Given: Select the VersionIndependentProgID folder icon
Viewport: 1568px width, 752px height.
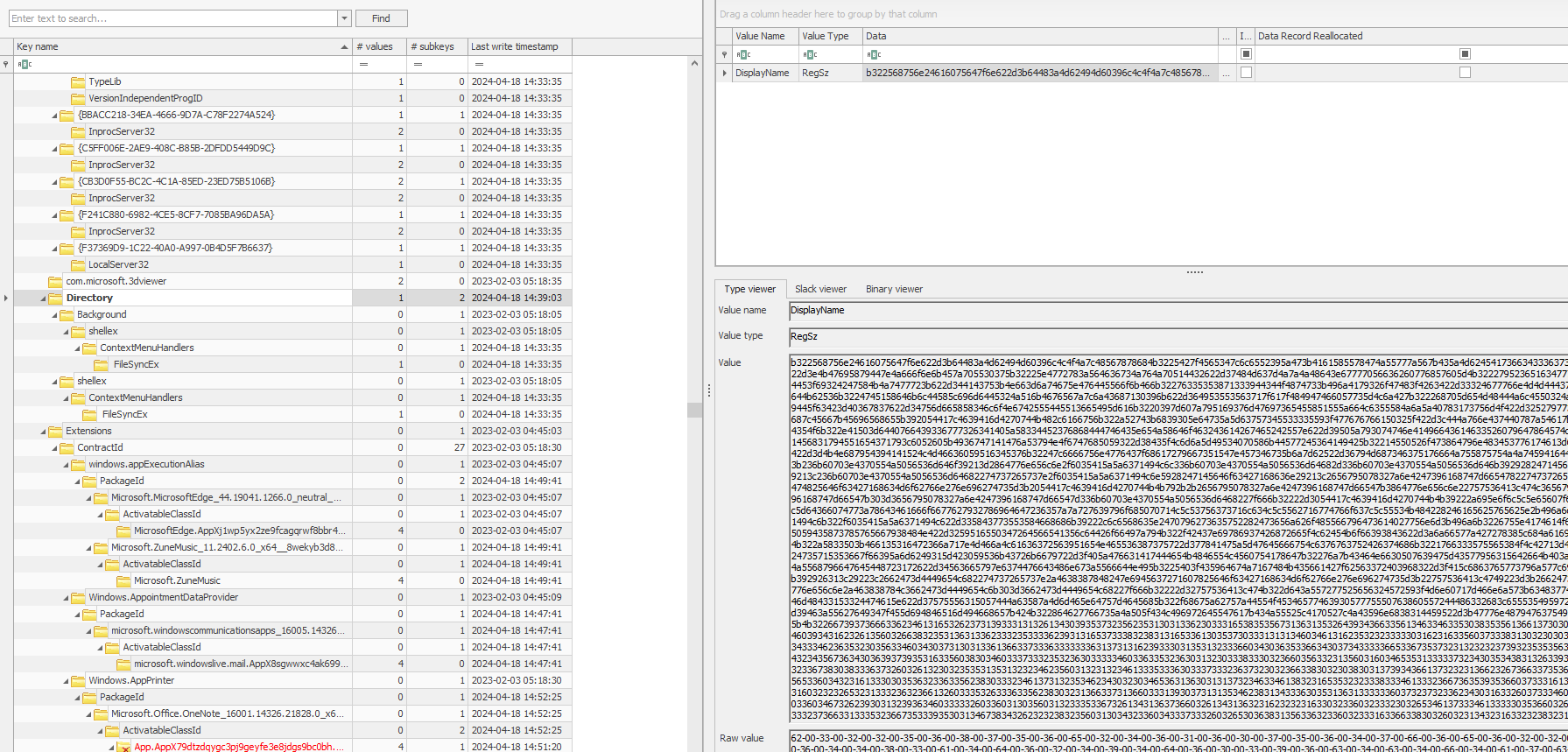Looking at the screenshot, I should 78,98.
